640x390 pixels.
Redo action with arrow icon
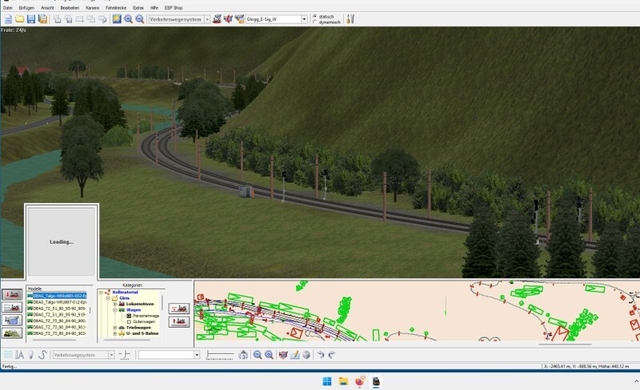pos(332,355)
